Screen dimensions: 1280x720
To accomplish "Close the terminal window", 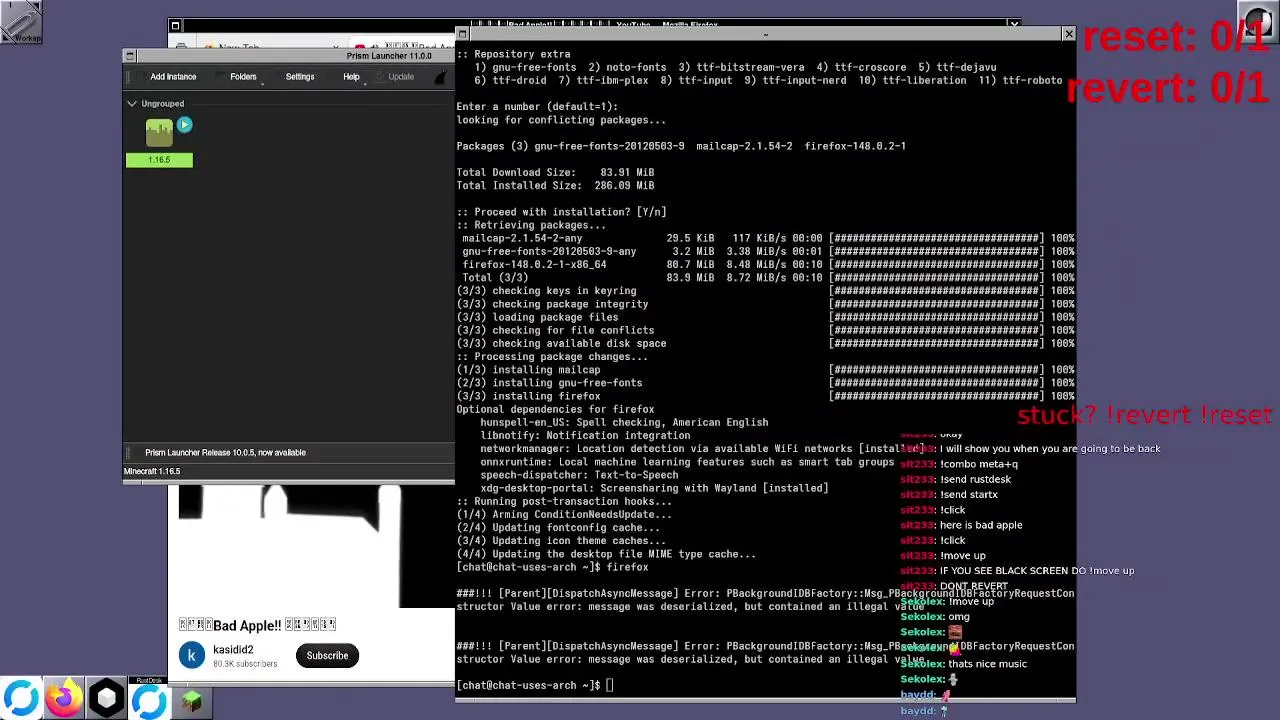I will [1068, 35].
